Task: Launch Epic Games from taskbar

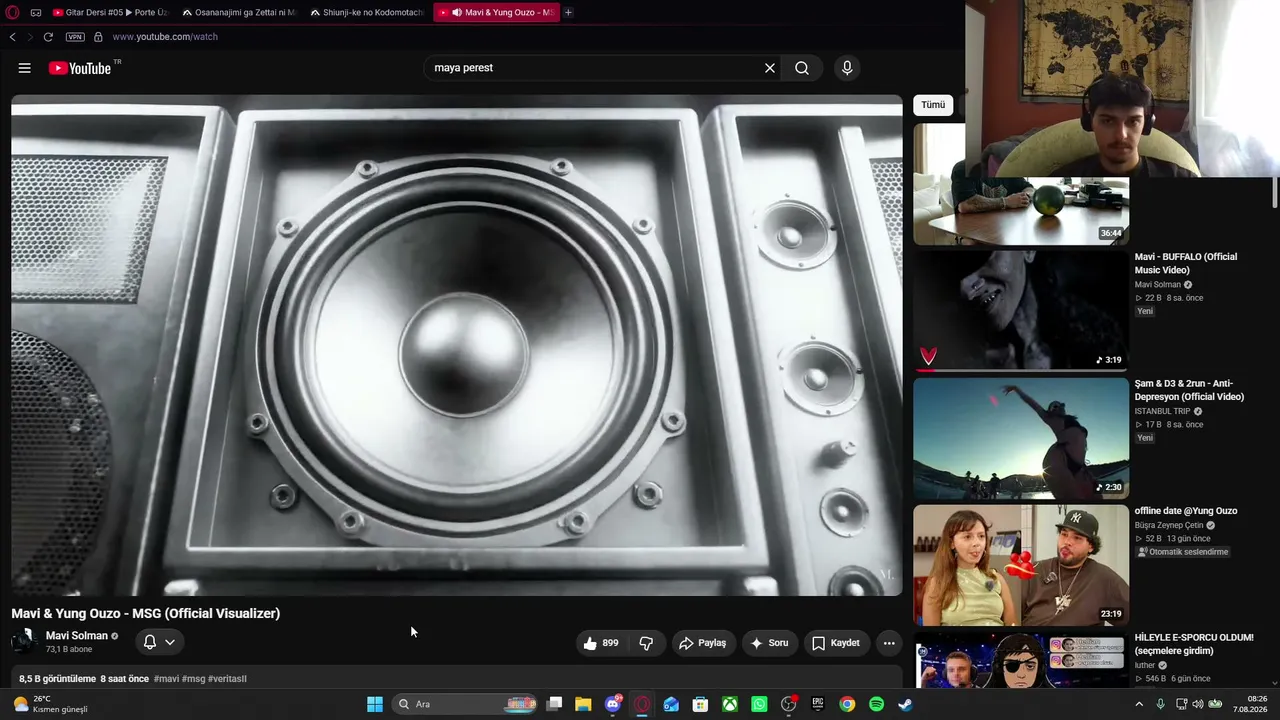Action: point(818,704)
